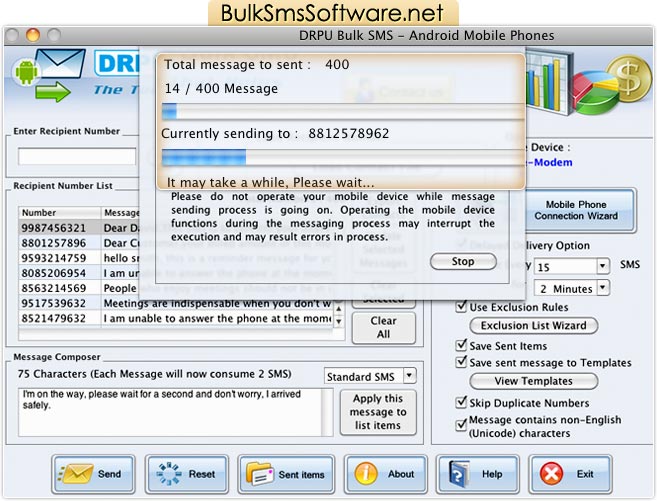Stop the message sending process
Viewport: 657px width, 501px height.
[463, 261]
